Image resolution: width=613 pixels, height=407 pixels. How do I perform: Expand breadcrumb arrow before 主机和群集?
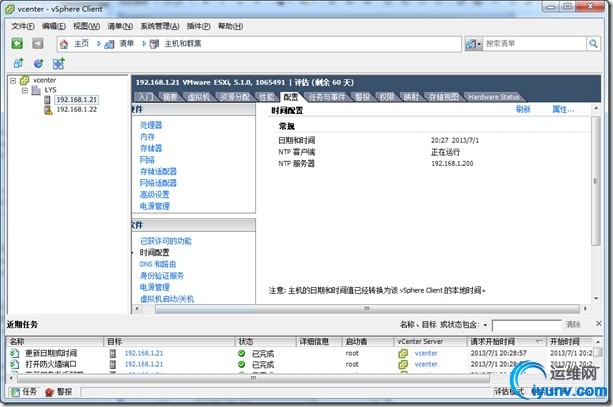144,44
